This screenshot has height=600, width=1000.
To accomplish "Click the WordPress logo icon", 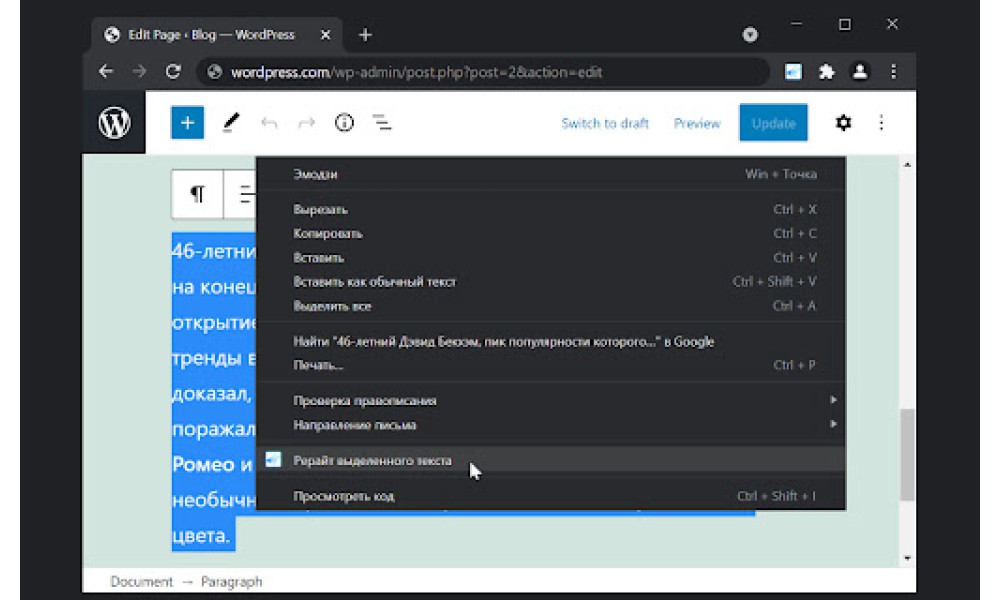I will [x=114, y=122].
